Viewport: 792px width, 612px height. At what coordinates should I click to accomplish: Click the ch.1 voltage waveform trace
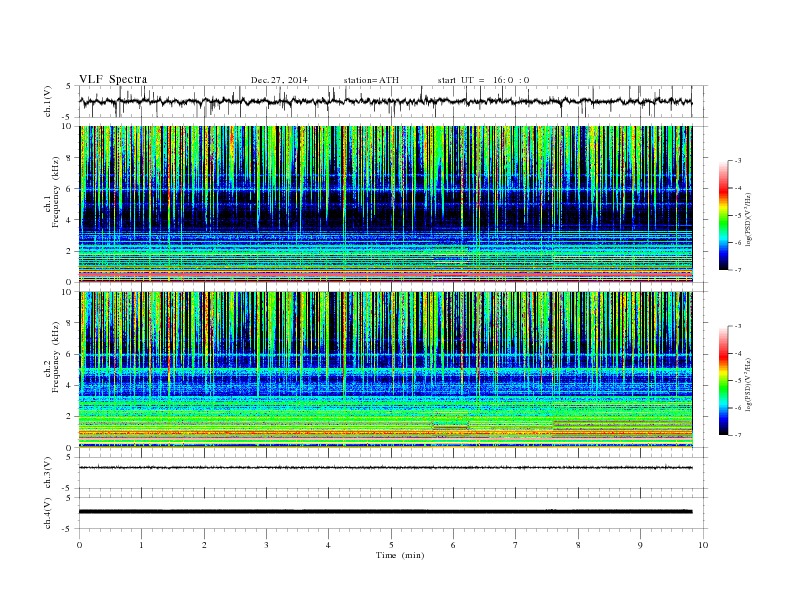point(385,101)
